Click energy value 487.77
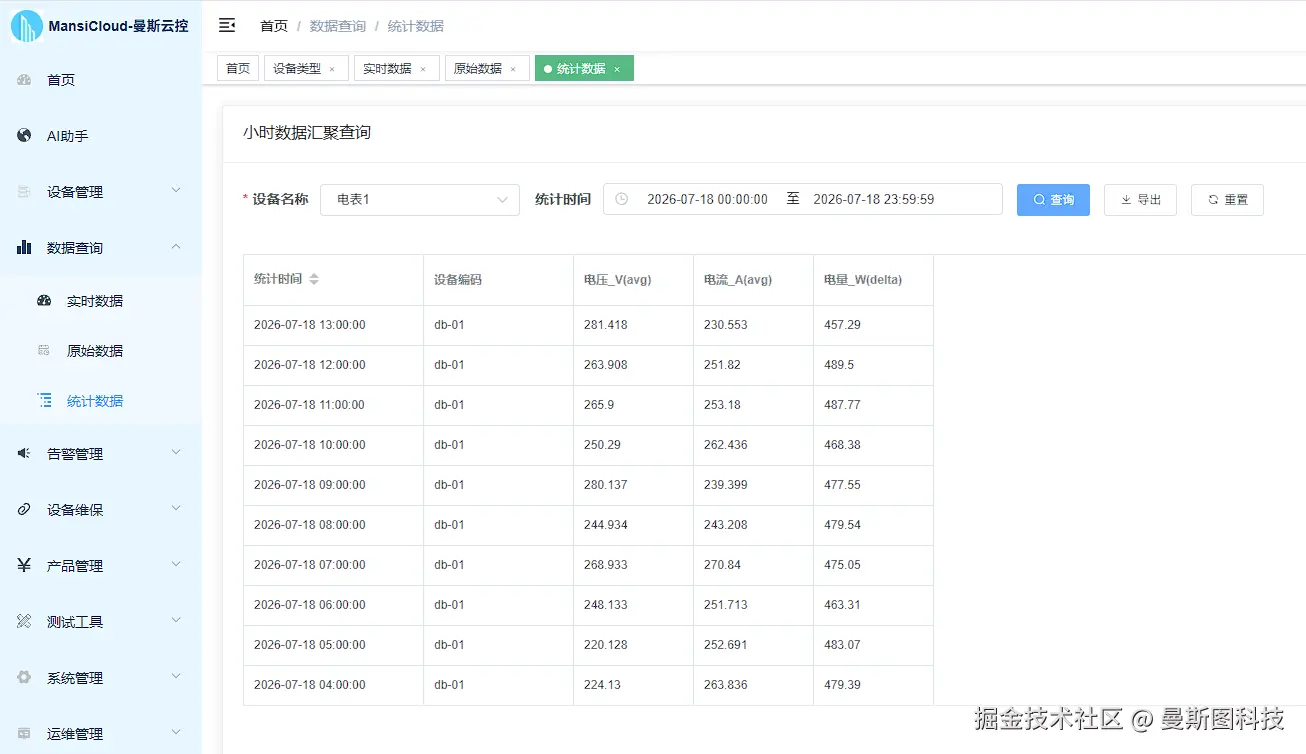The image size is (1306, 754). [842, 405]
